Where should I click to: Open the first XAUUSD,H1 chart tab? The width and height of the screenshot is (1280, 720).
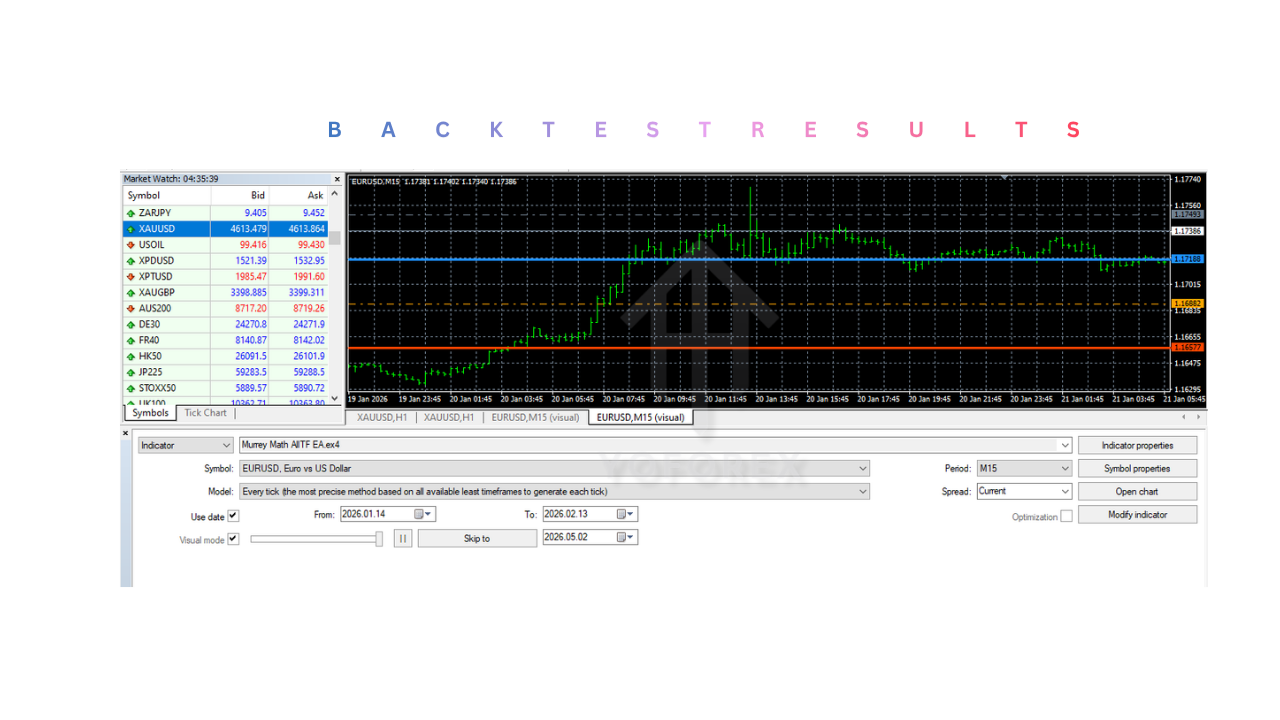(x=382, y=417)
